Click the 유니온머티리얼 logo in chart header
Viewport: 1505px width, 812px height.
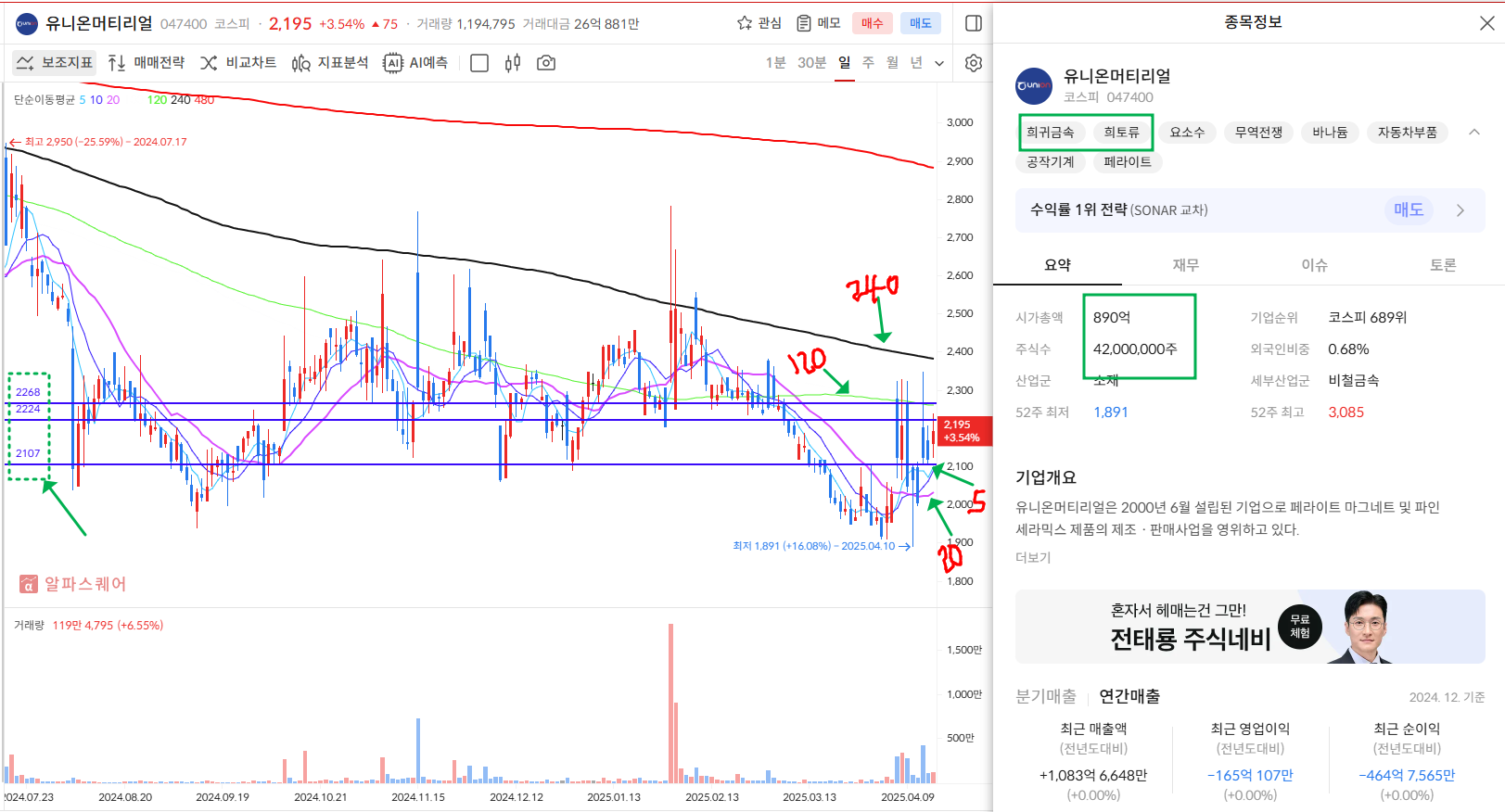(x=27, y=23)
